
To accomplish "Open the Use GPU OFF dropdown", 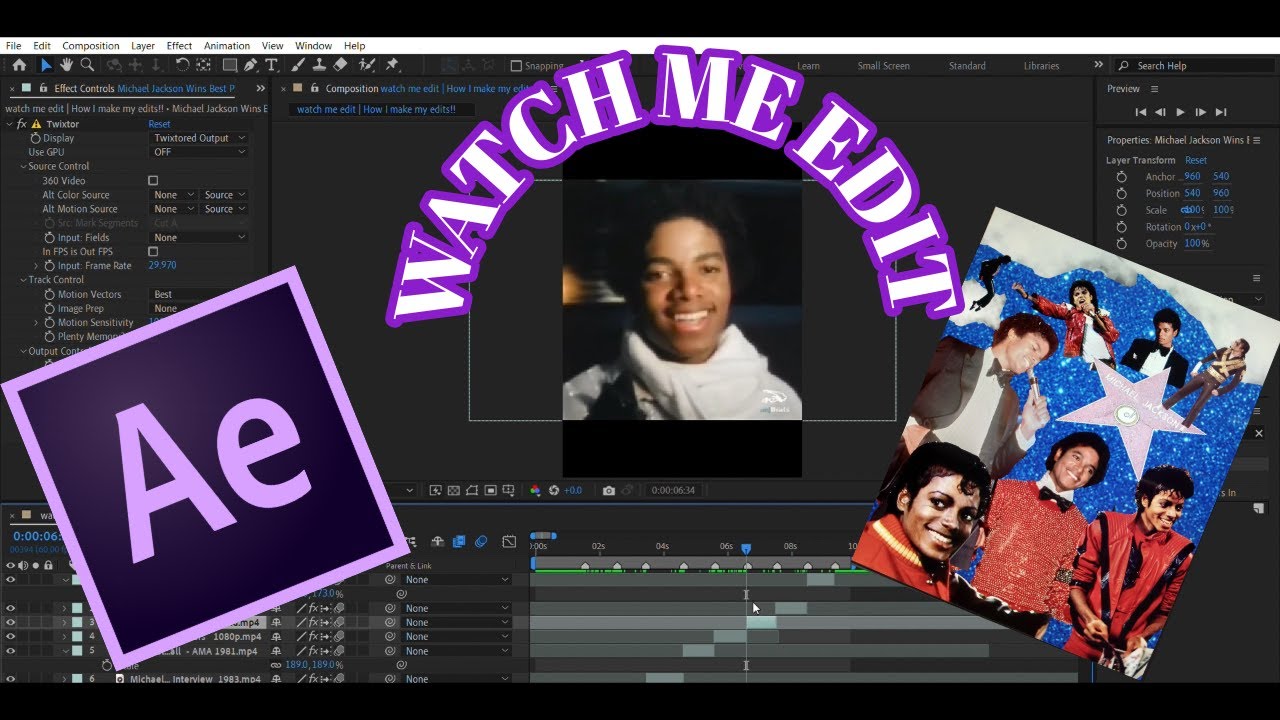I will pos(199,152).
